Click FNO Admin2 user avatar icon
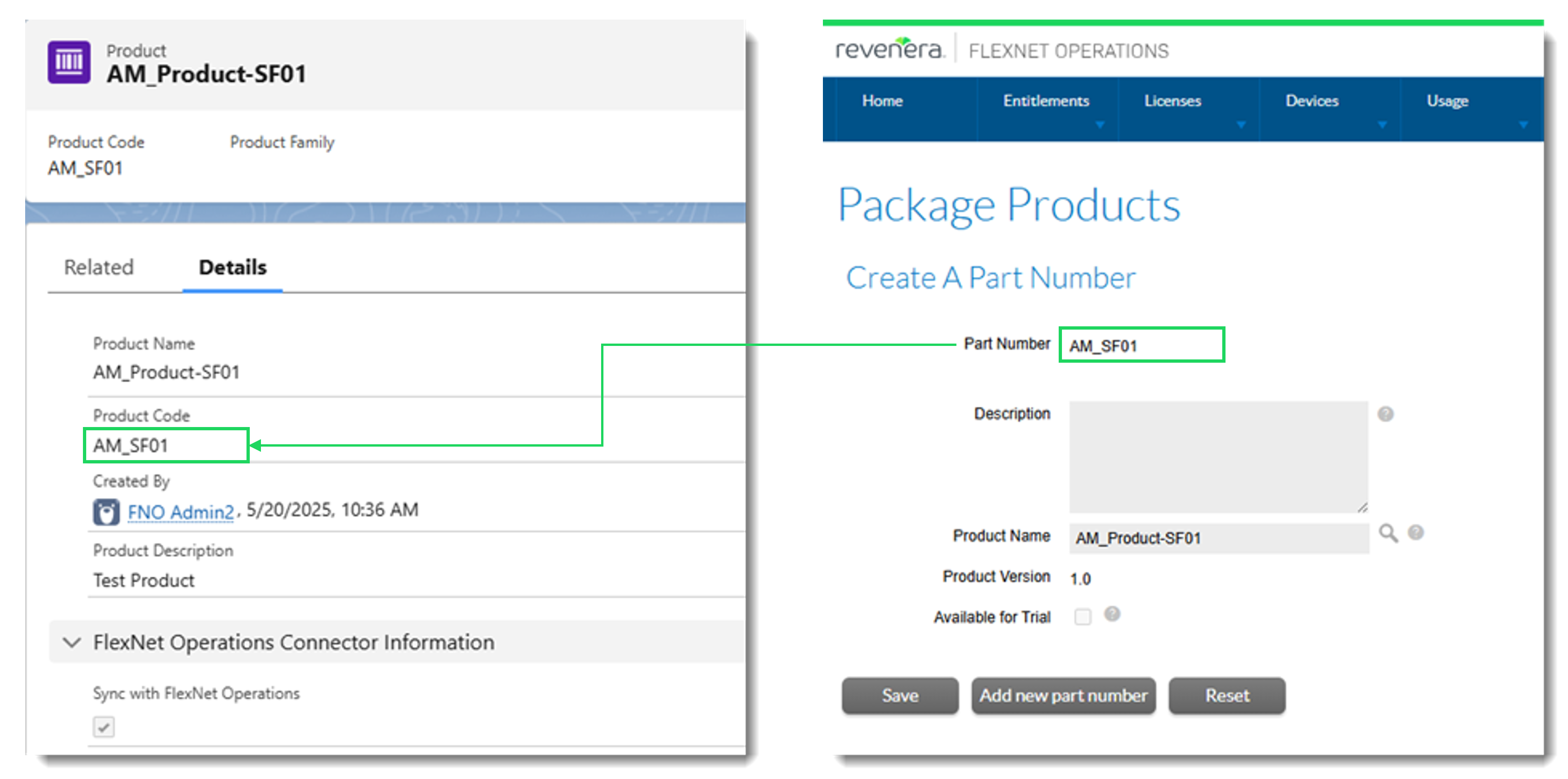 coord(106,511)
